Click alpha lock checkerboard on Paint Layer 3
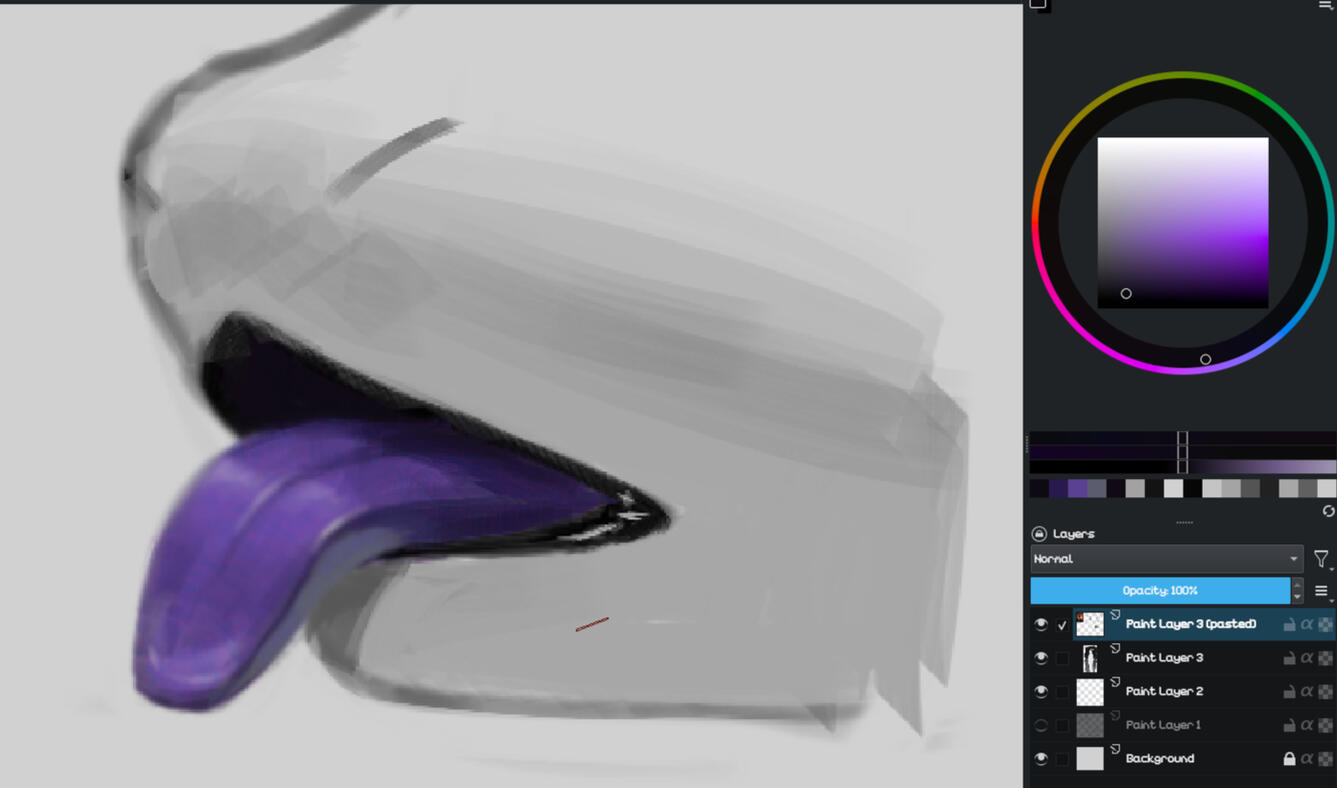 (1325, 658)
